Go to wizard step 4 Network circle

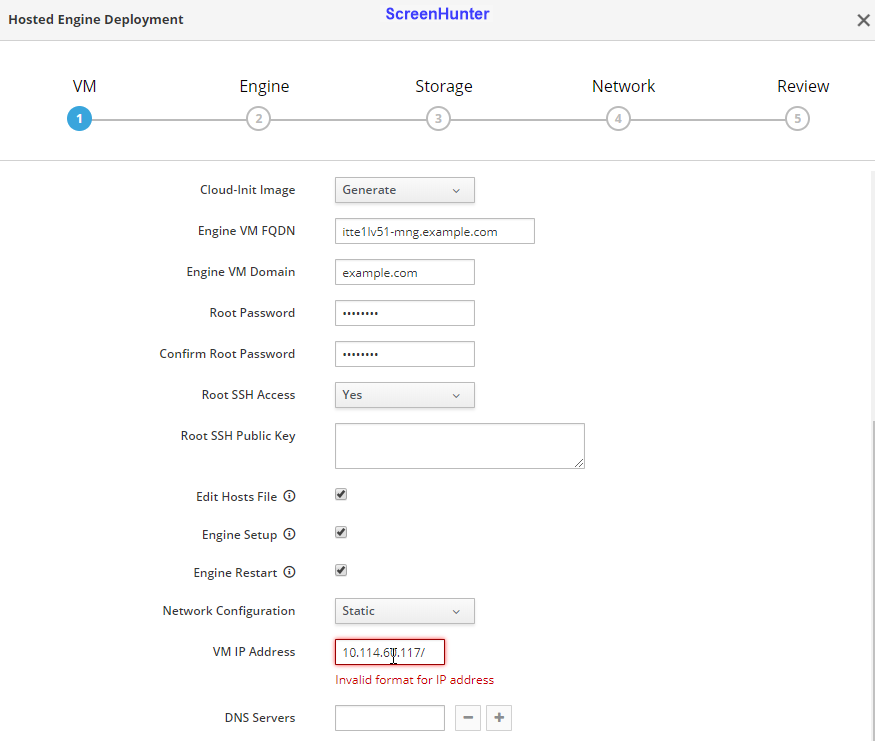coord(618,119)
